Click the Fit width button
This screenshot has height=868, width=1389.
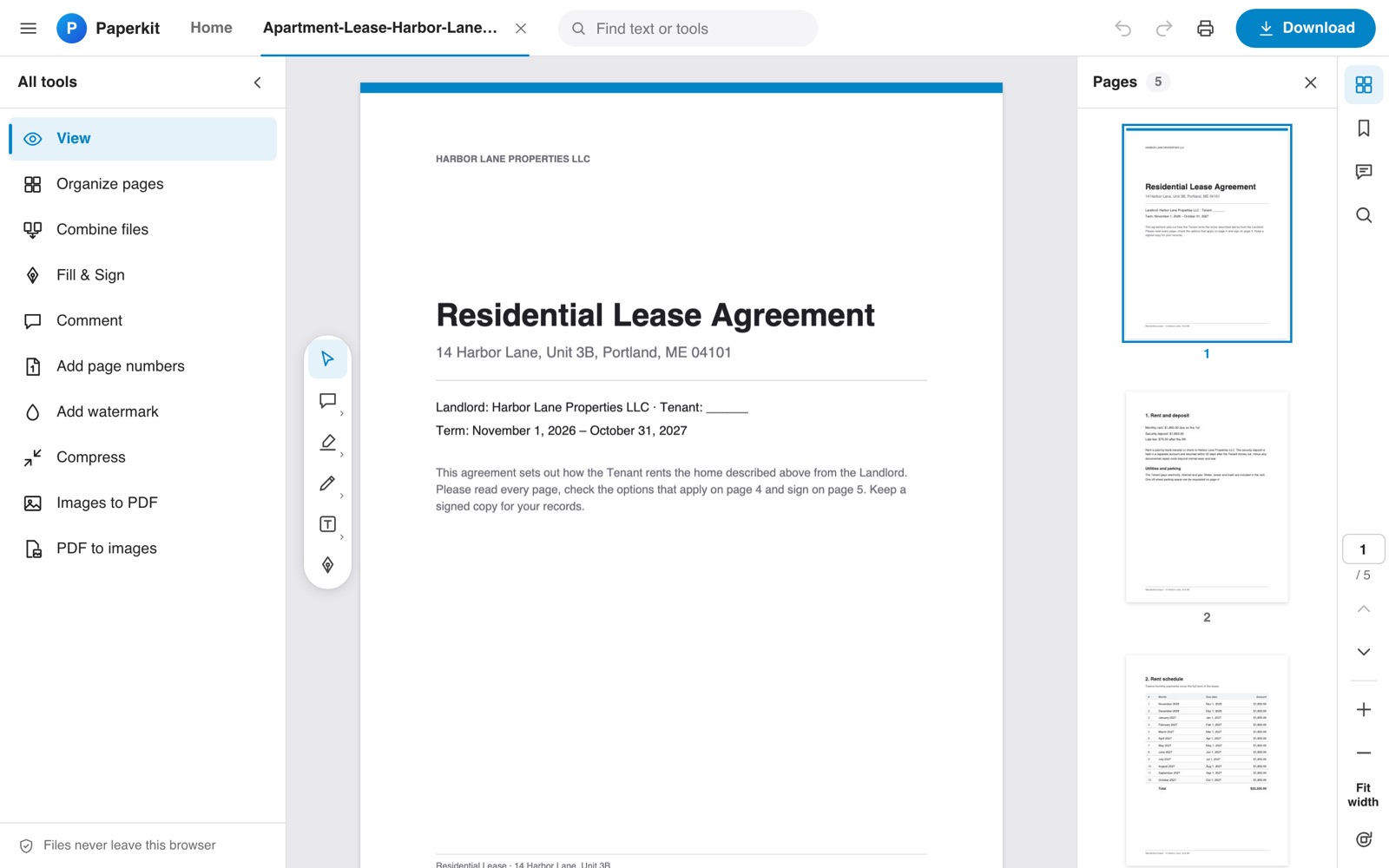tap(1363, 795)
